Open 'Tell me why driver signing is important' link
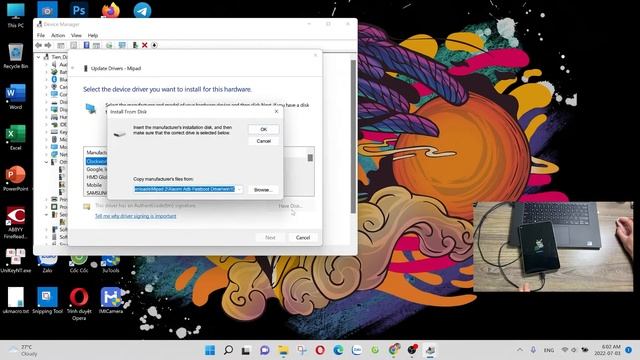The height and width of the screenshot is (360, 640). 136,216
